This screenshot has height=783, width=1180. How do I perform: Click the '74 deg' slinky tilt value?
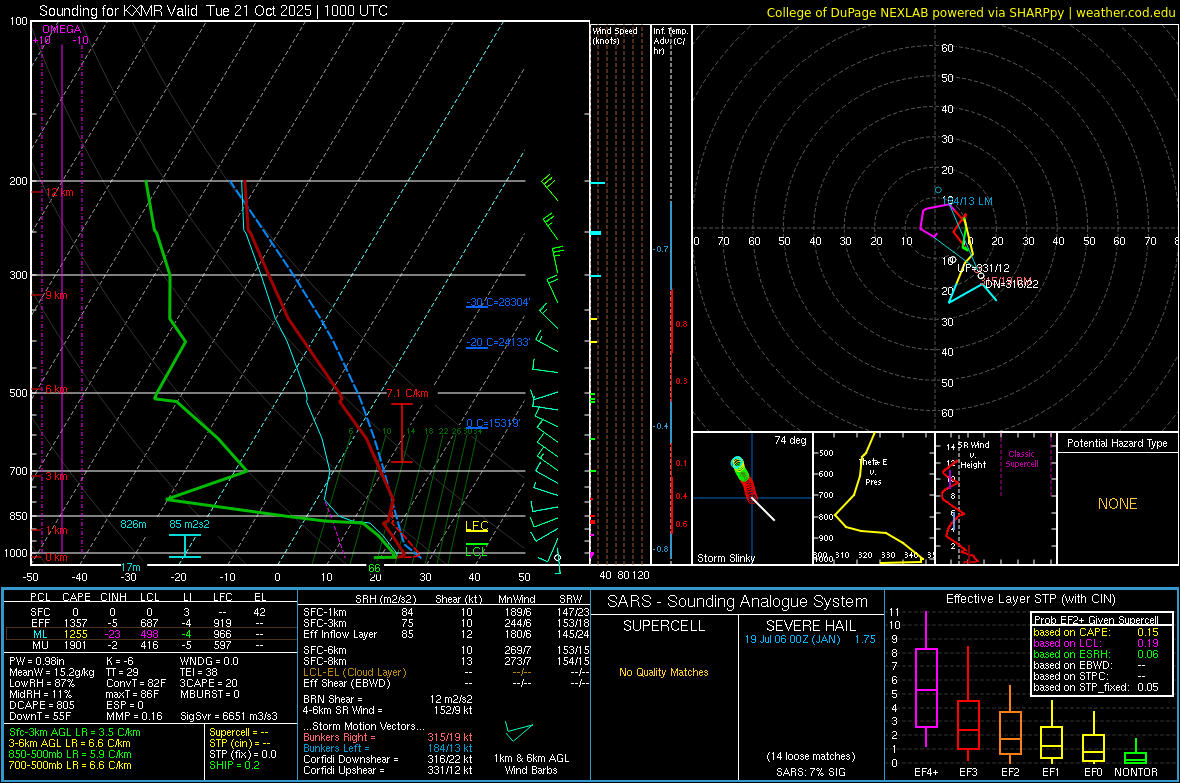(790, 440)
